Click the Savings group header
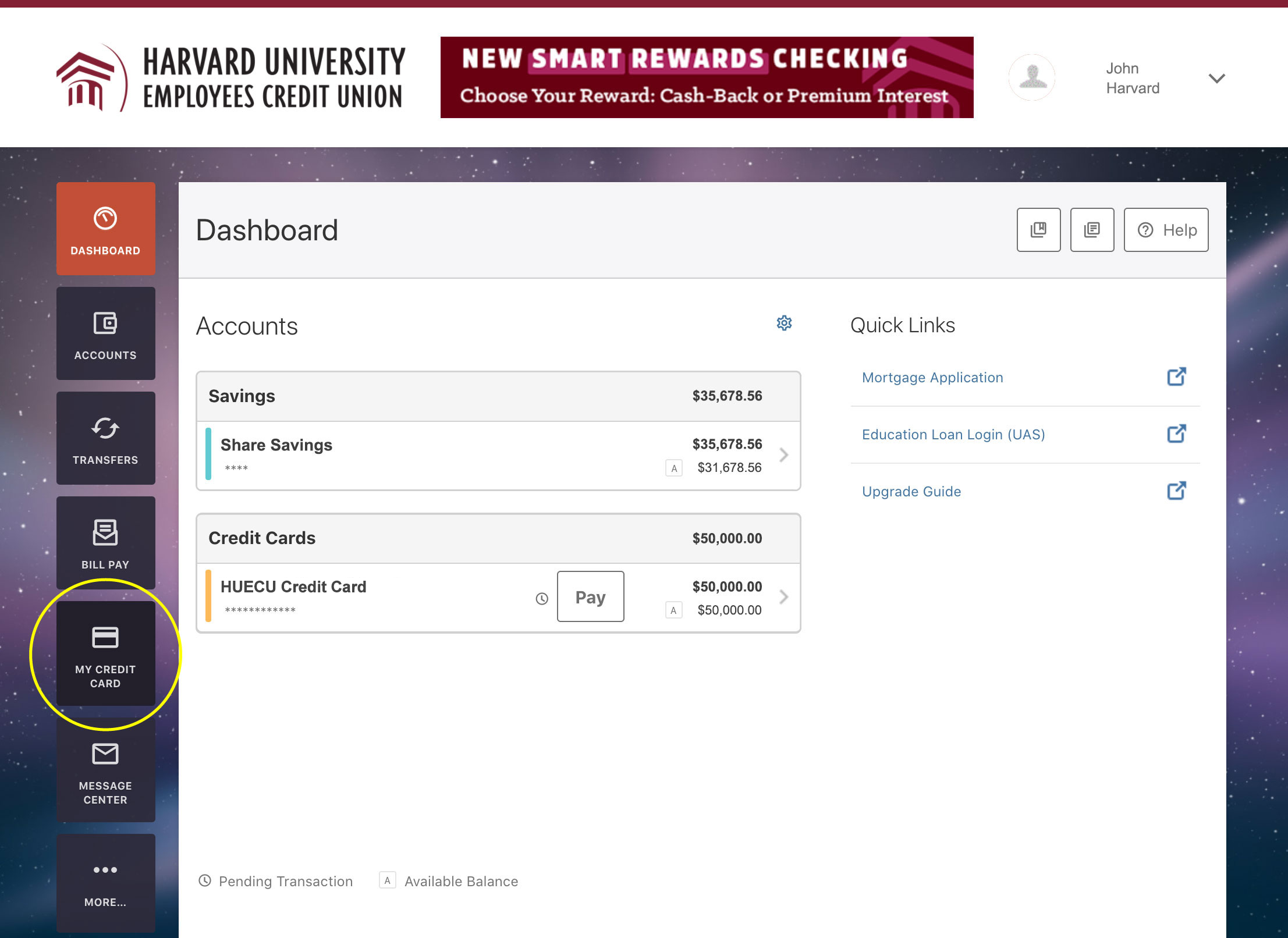The width and height of the screenshot is (1288, 938). [x=498, y=396]
